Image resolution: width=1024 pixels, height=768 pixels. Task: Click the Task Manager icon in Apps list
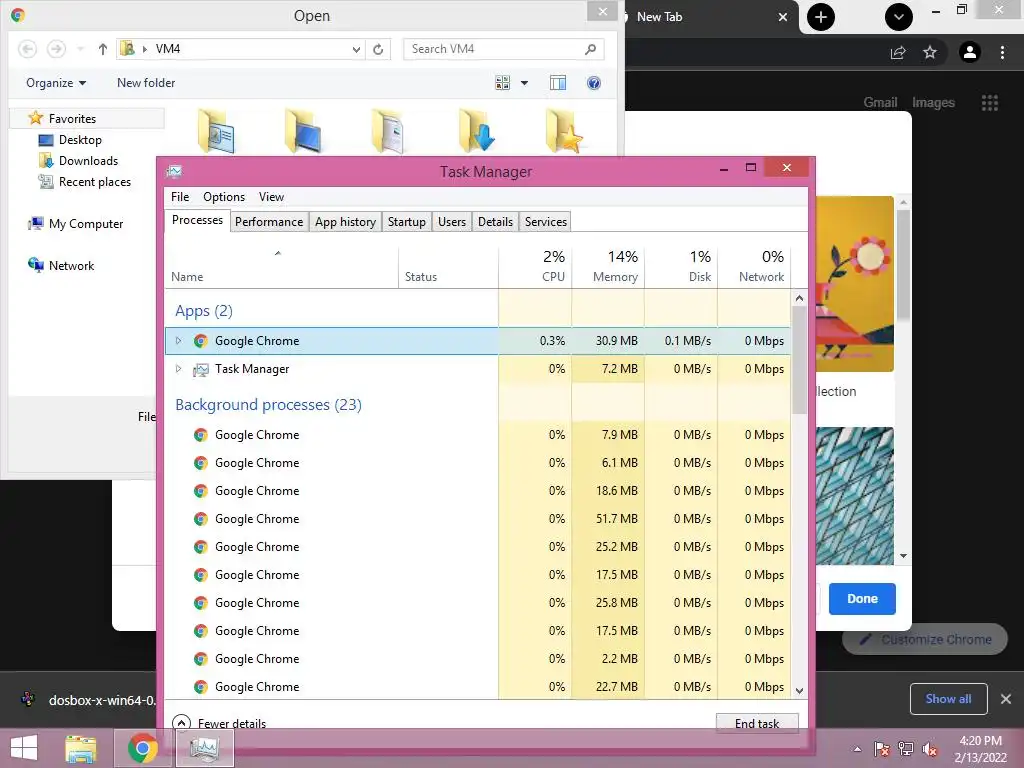(x=200, y=370)
